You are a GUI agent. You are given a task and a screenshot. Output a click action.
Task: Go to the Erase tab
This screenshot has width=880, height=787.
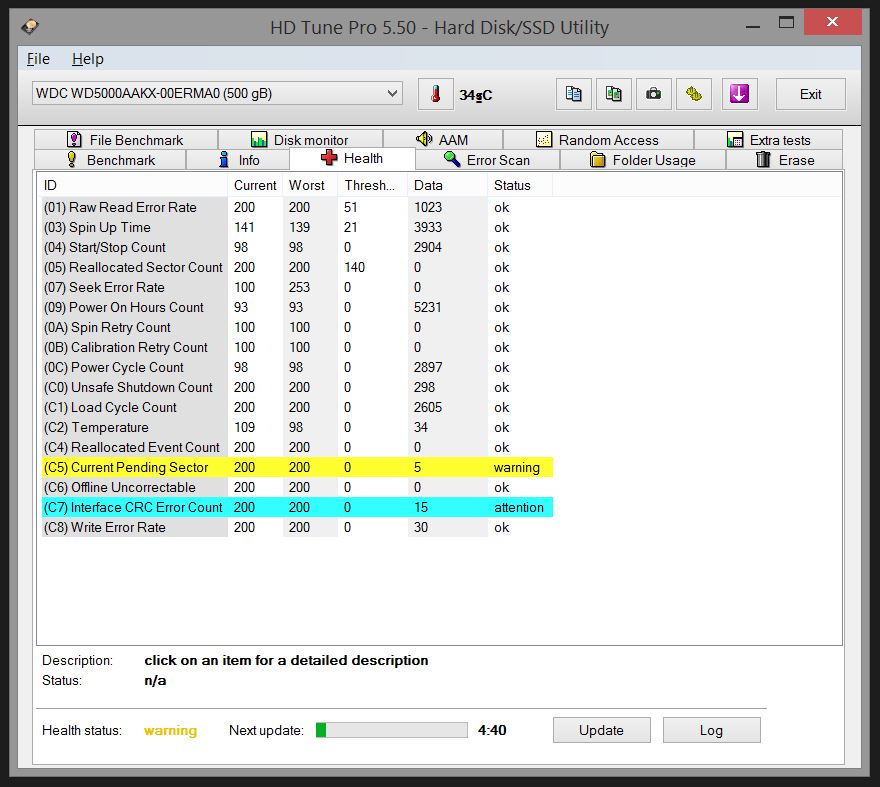[x=785, y=160]
